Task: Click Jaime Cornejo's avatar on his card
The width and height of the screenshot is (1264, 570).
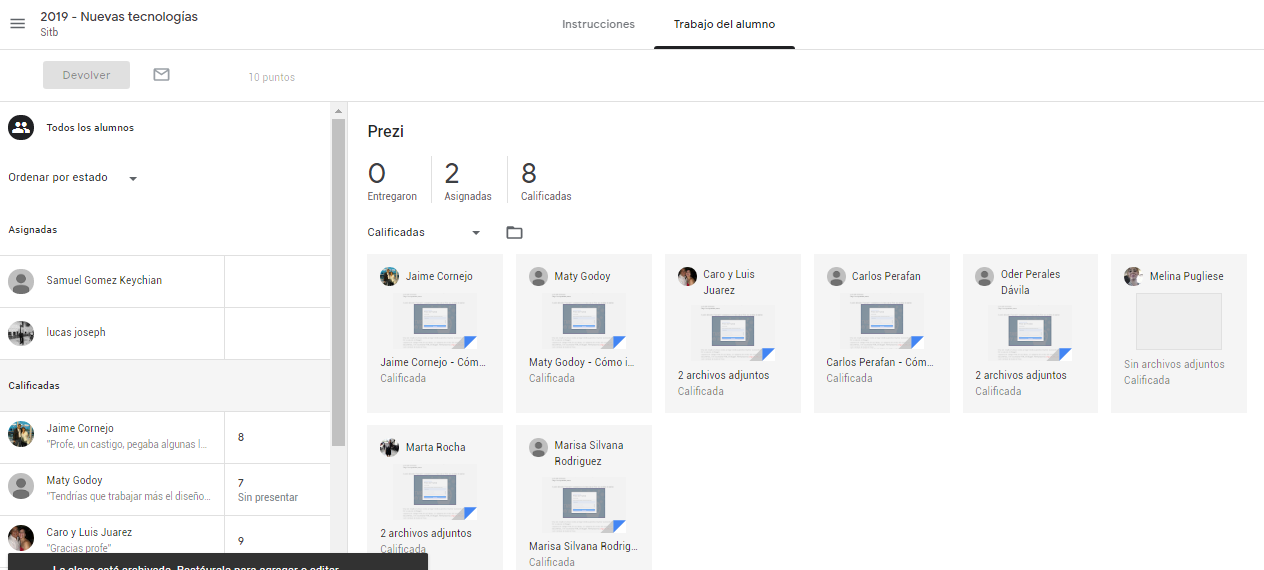Action: 390,276
